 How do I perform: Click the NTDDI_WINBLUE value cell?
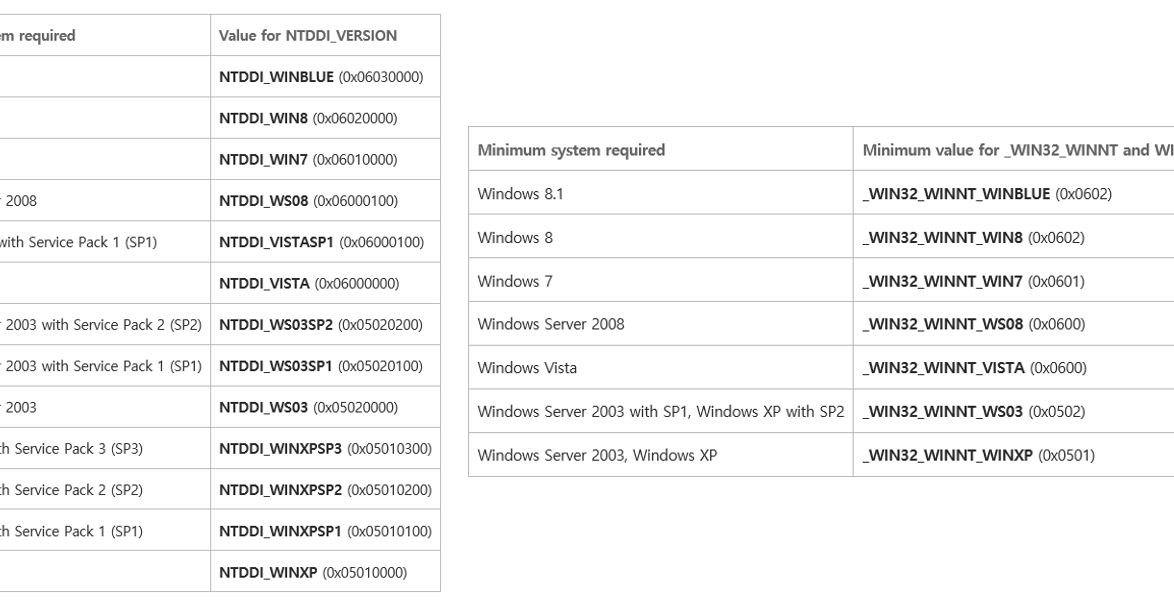[x=324, y=77]
